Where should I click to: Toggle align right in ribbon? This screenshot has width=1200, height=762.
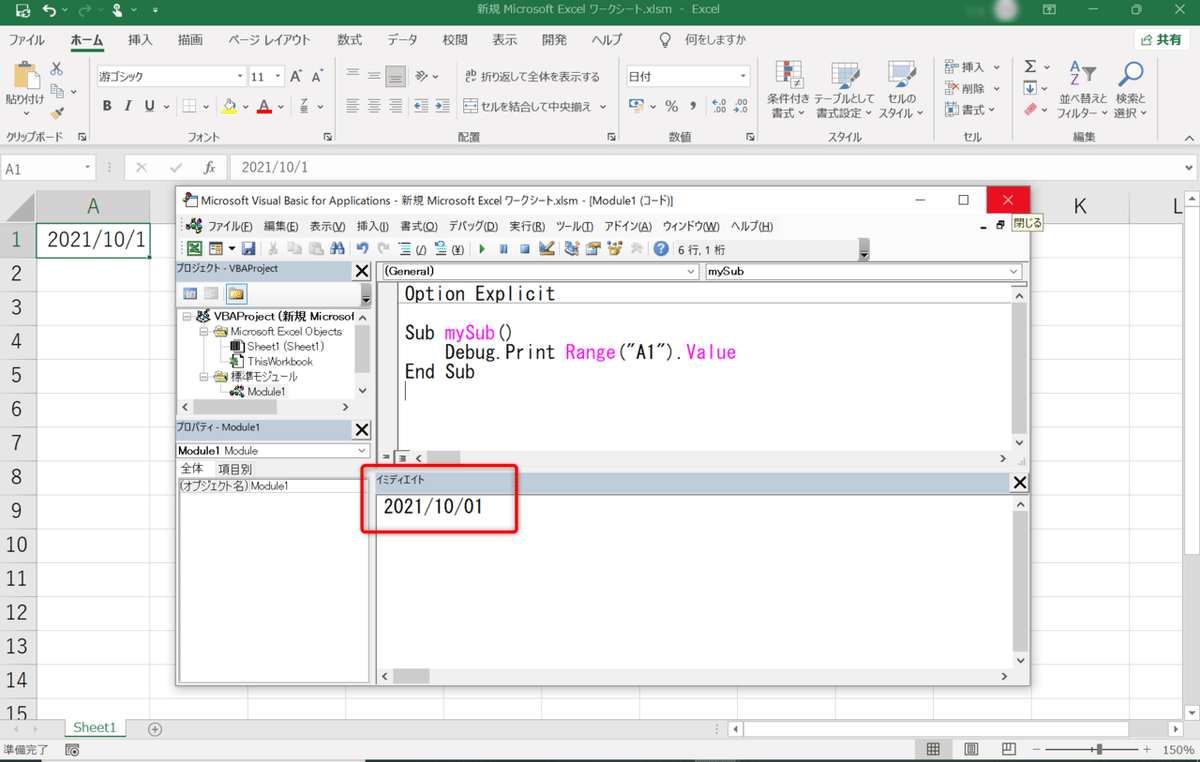coord(396,106)
